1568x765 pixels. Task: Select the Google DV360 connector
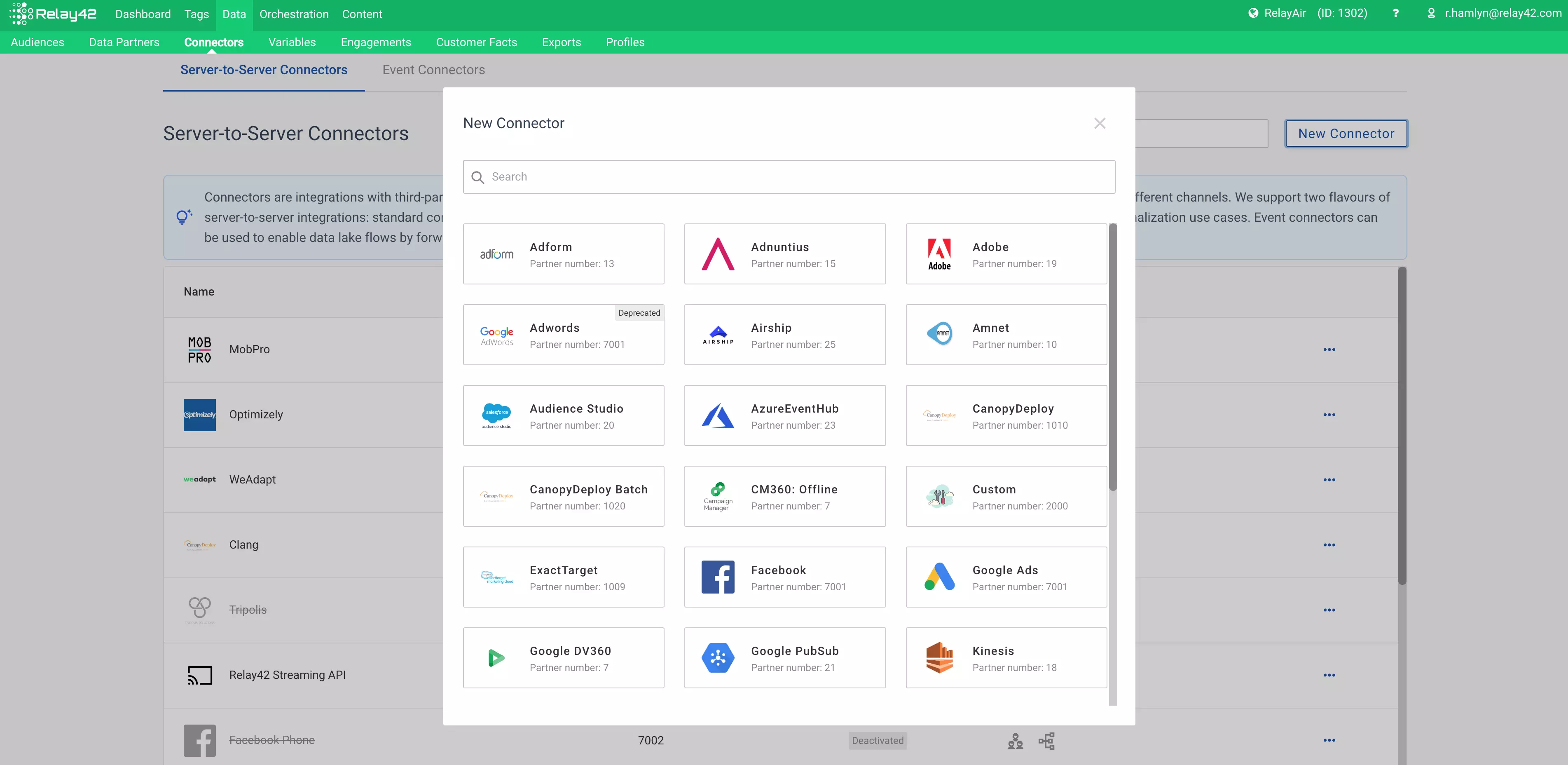tap(563, 658)
